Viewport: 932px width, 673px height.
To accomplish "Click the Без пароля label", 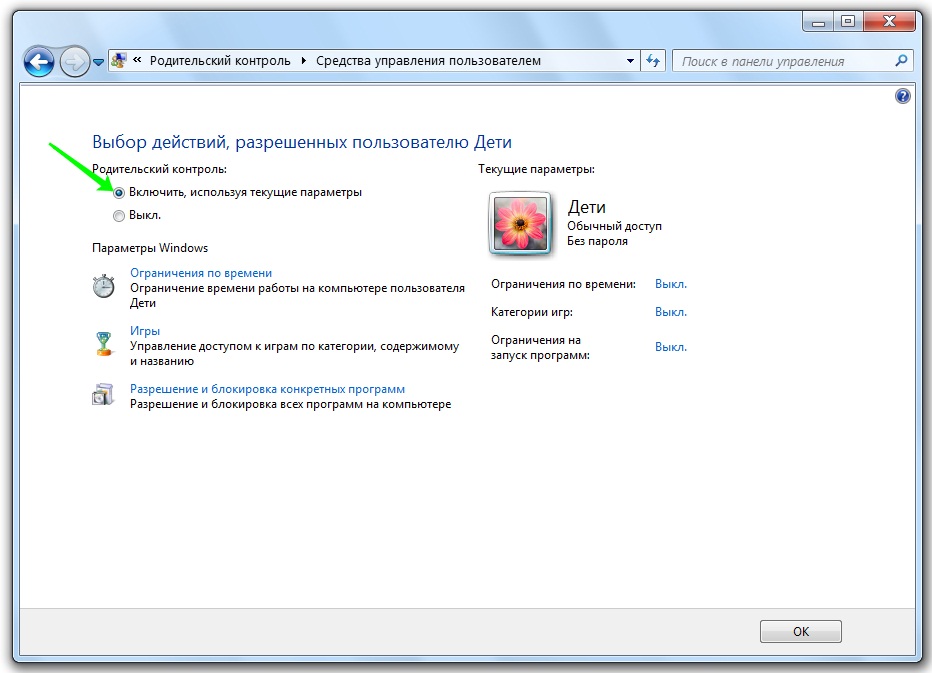I will [x=597, y=241].
